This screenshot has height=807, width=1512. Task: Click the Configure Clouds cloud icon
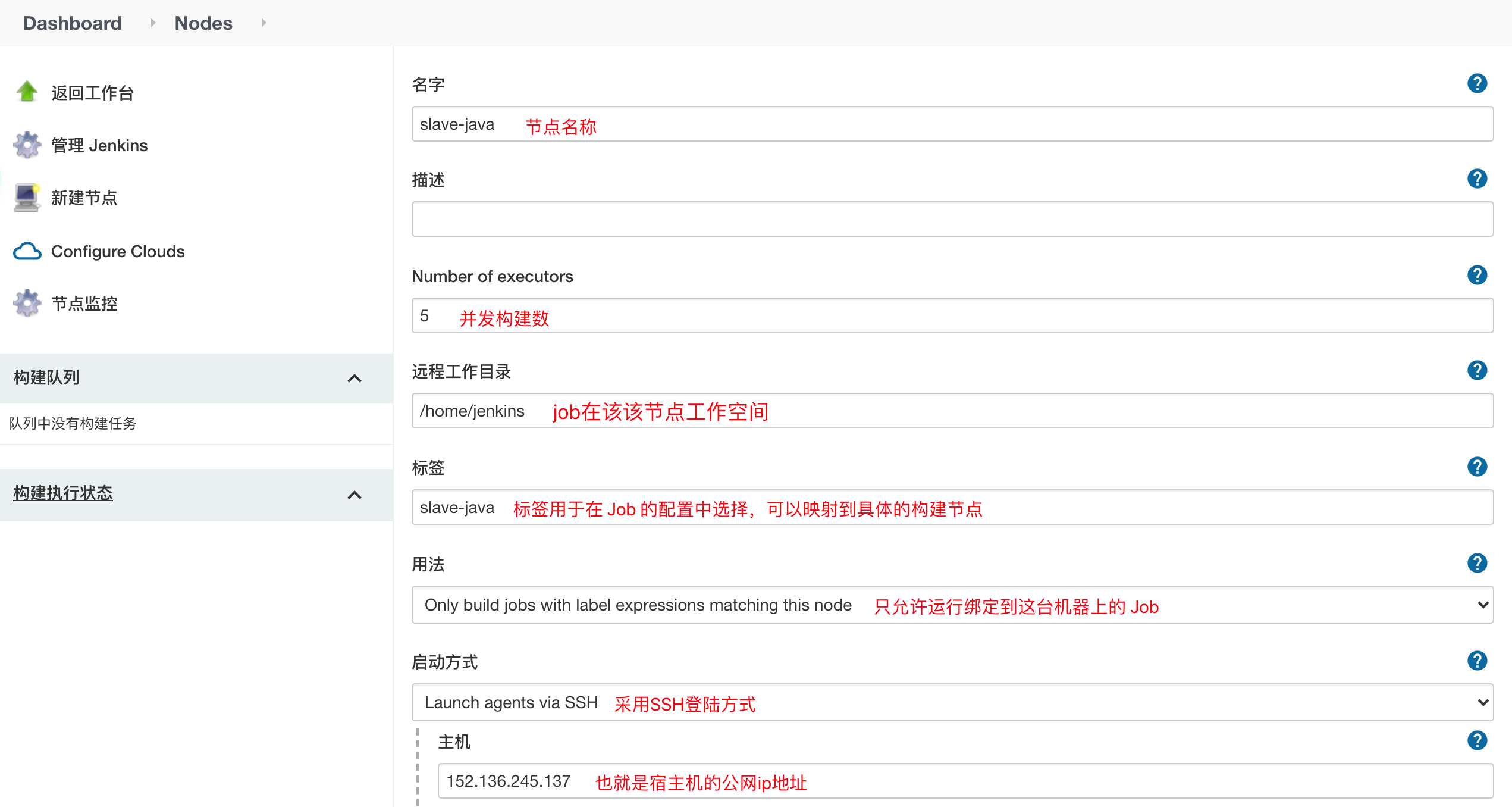coord(27,251)
